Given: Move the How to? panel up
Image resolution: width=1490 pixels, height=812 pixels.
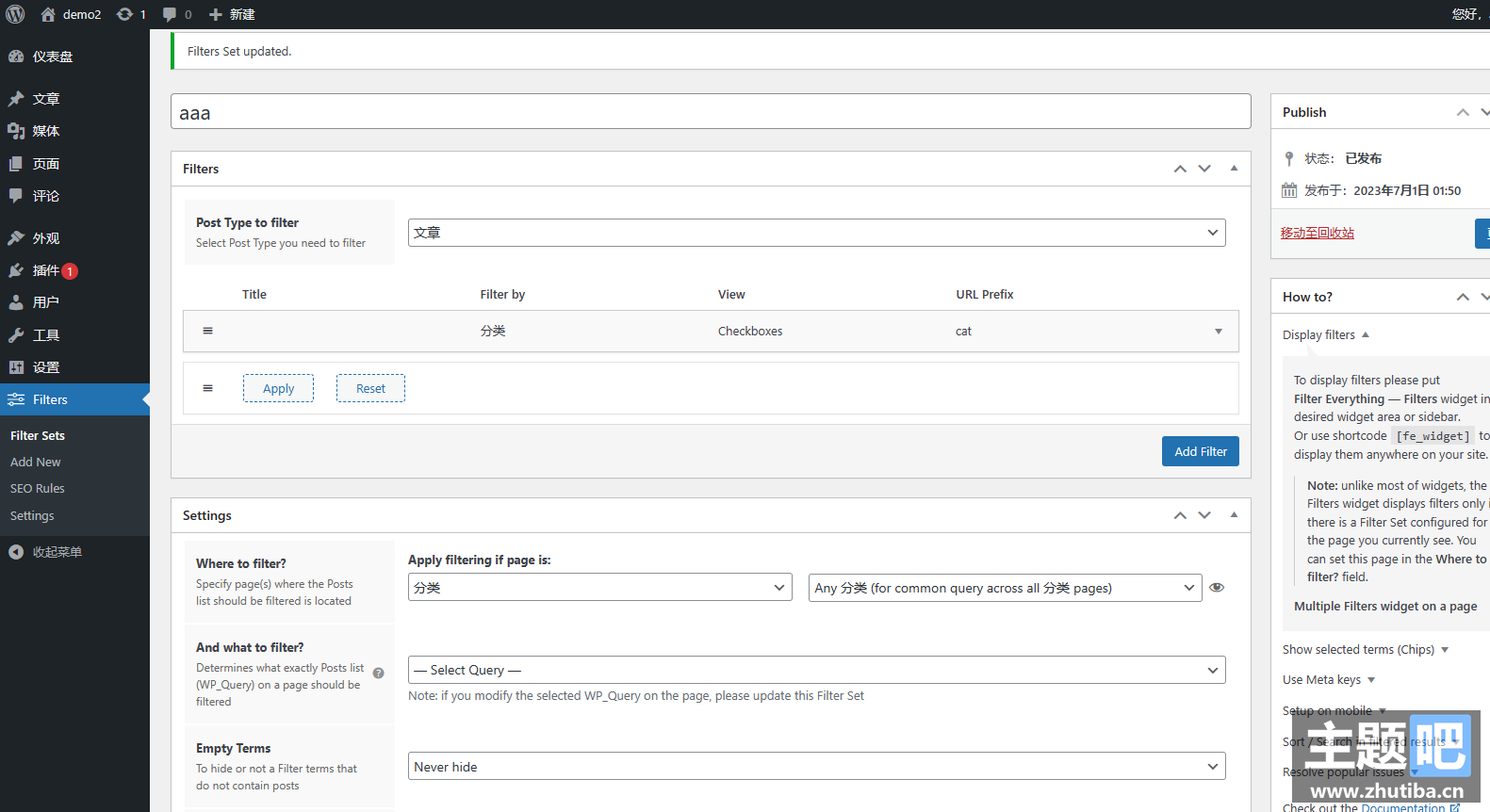Looking at the screenshot, I should click(1463, 297).
